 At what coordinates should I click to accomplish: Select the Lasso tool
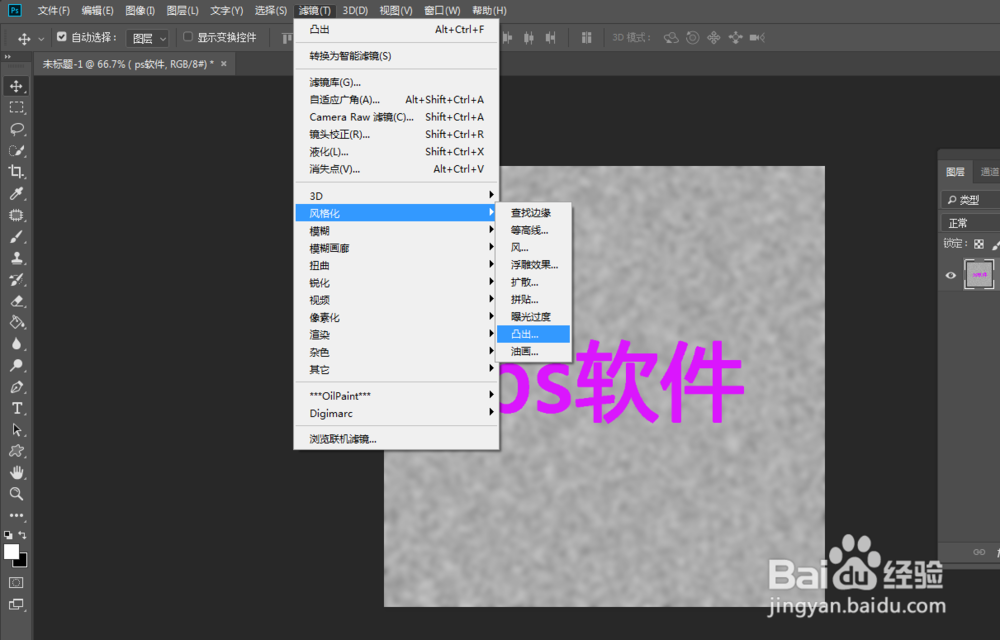point(17,129)
